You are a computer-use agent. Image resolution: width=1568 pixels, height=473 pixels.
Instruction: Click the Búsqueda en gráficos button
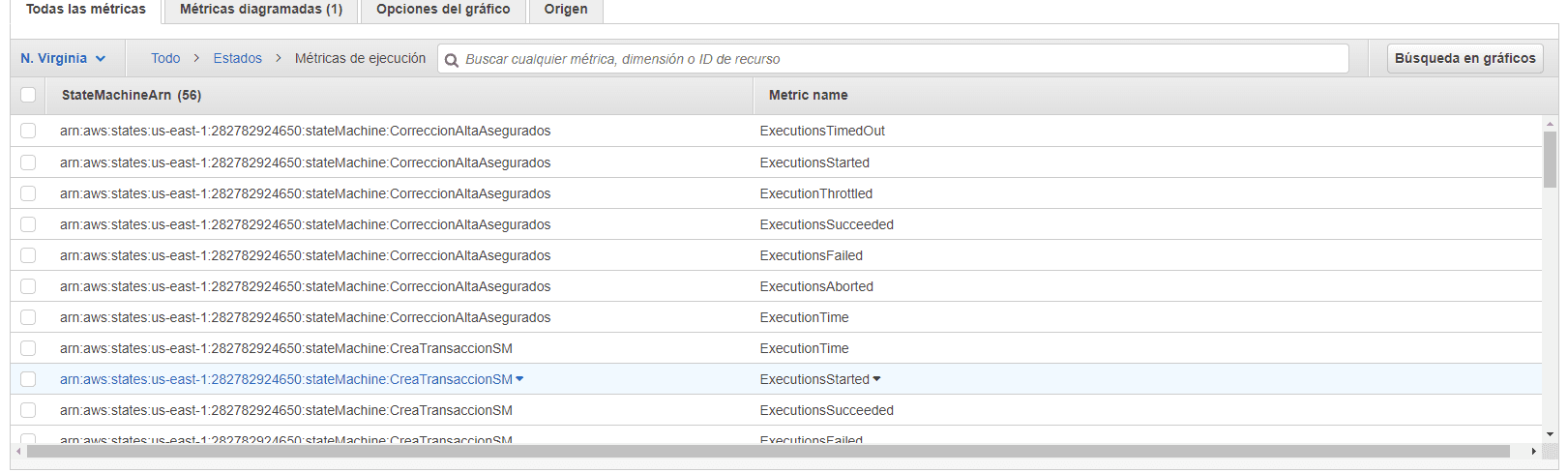click(x=1464, y=59)
